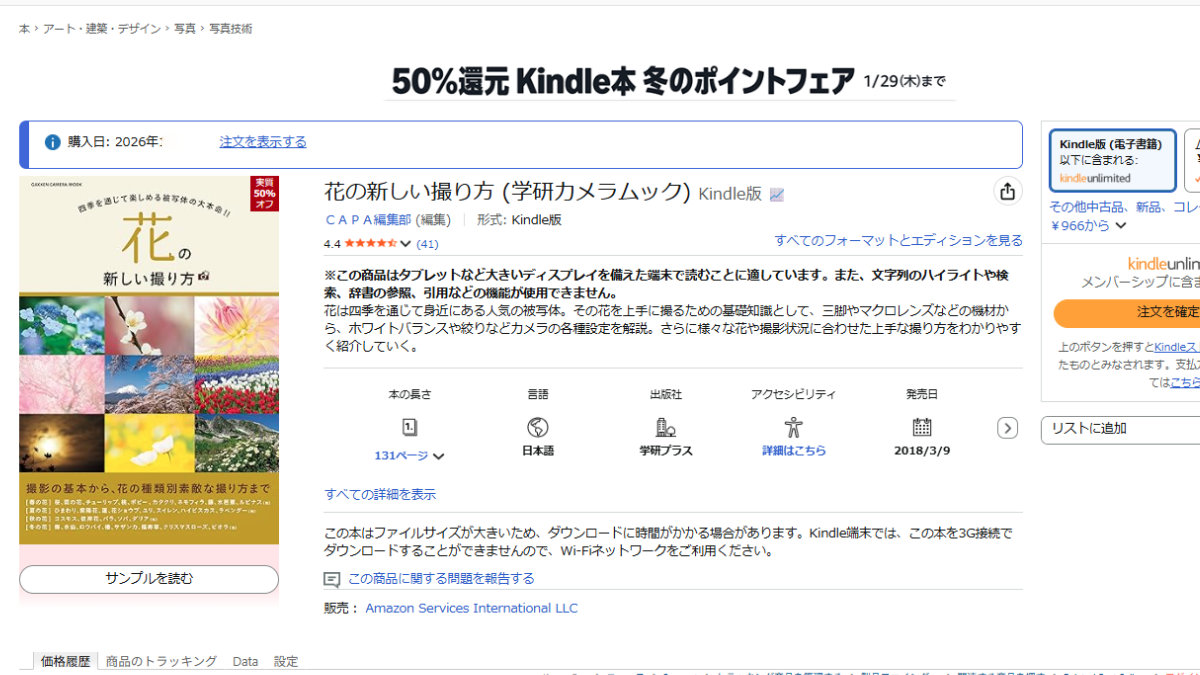1200x675 pixels.
Task: Click the blue info icon in purchase banner
Action: tap(52, 142)
